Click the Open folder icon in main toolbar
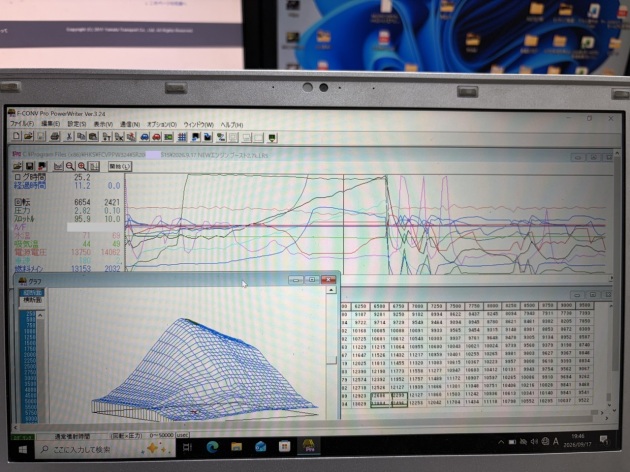 tap(29, 137)
